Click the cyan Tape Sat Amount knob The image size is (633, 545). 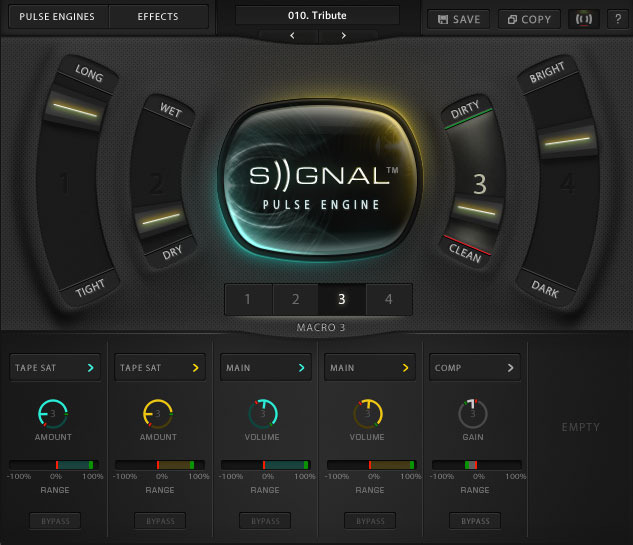pos(52,414)
